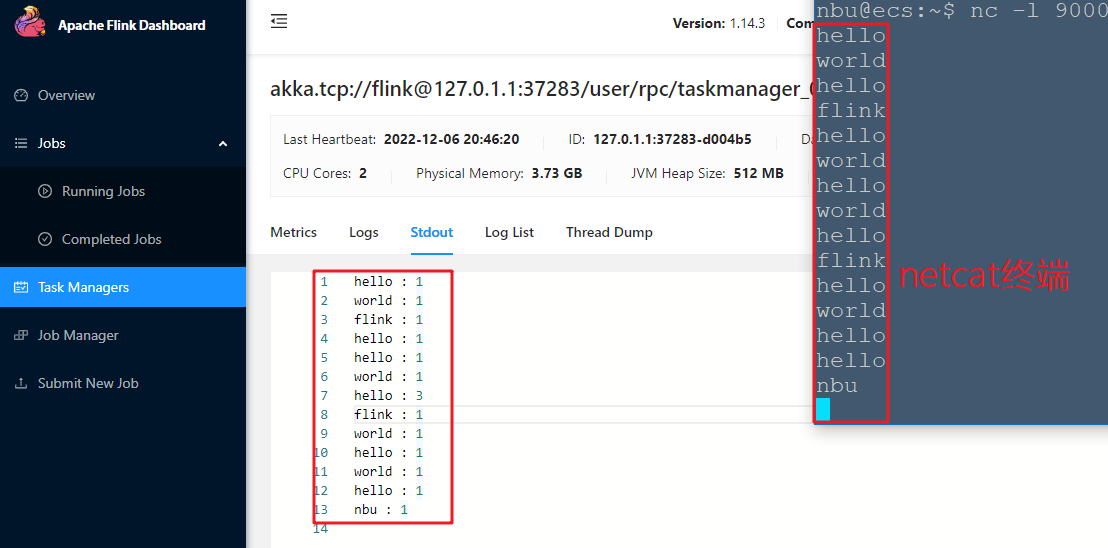Click stdout line 7 'hello : 3'
The image size is (1108, 548).
click(388, 395)
